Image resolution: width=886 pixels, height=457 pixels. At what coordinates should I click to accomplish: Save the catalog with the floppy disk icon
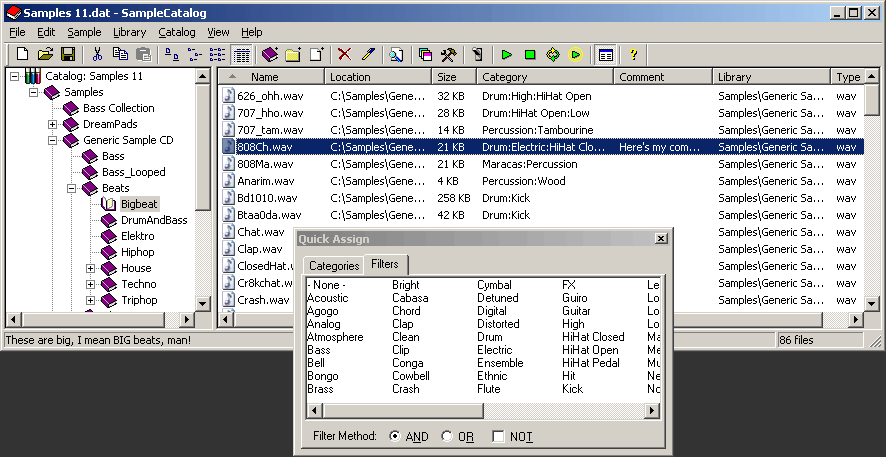(68, 54)
